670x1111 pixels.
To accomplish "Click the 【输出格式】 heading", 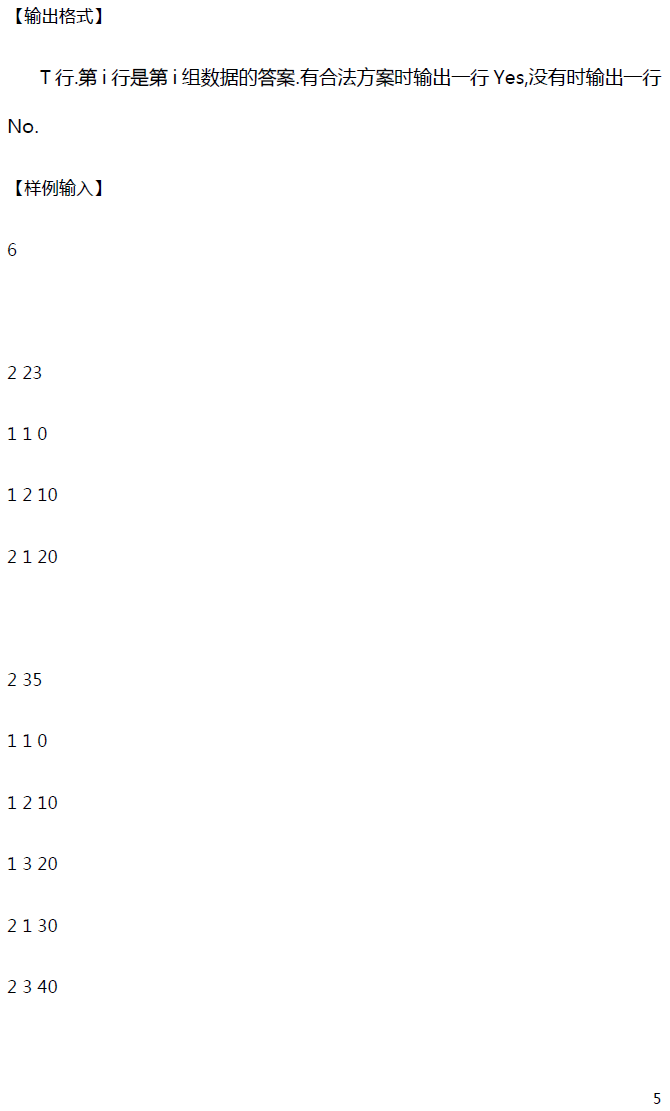I will tap(57, 16).
